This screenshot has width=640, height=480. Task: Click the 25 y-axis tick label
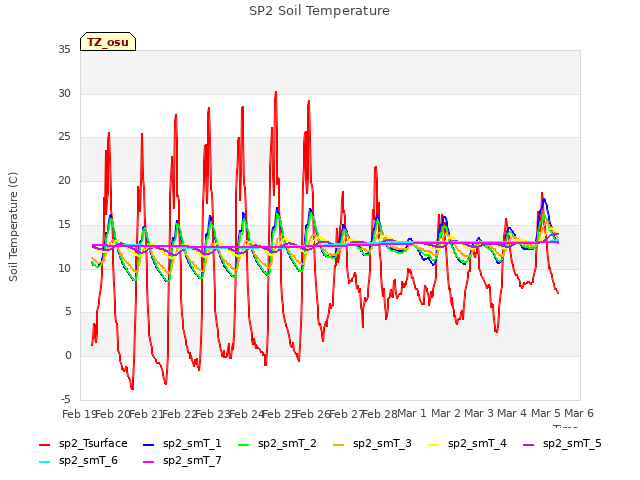[x=64, y=137]
